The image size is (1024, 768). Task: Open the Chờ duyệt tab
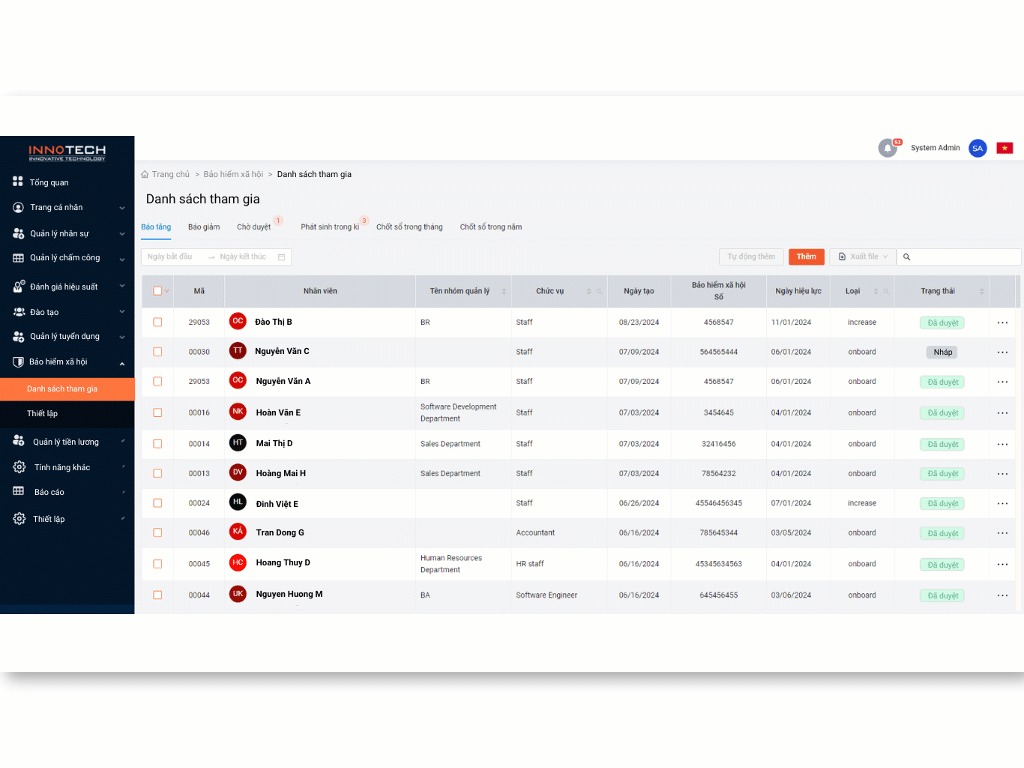254,227
